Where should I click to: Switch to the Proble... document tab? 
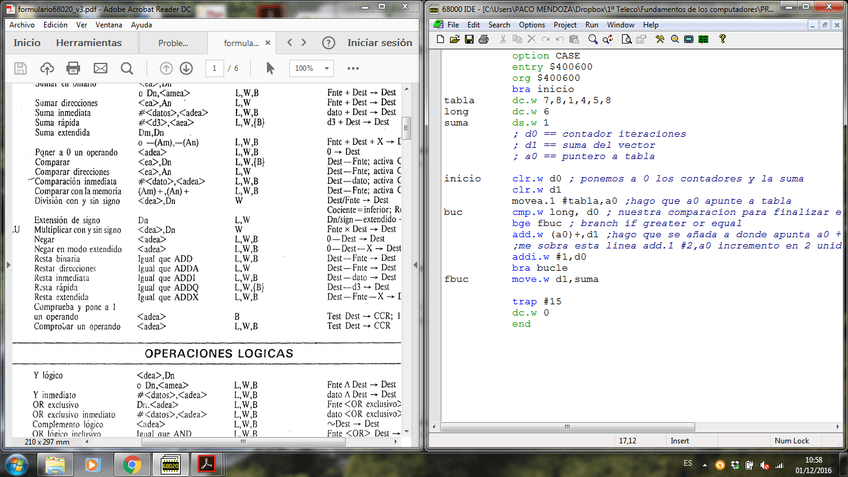point(173,43)
